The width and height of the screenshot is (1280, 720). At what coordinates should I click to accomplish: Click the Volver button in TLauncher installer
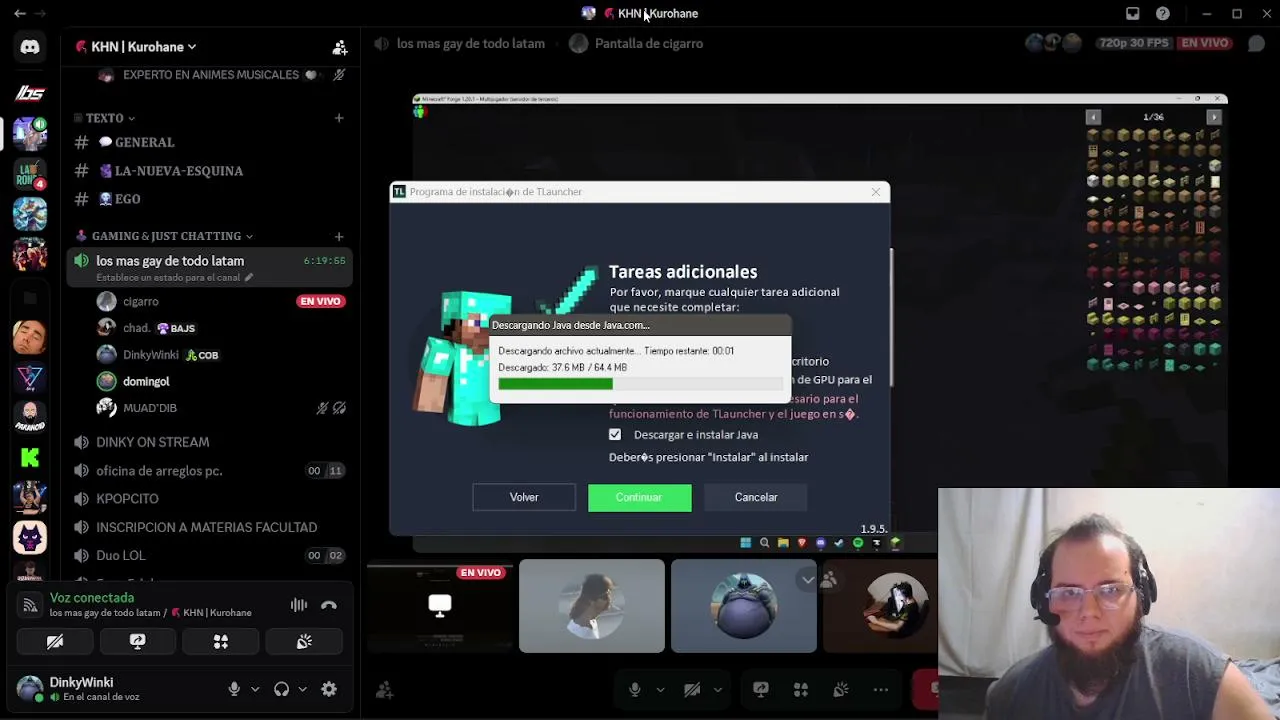(x=524, y=497)
